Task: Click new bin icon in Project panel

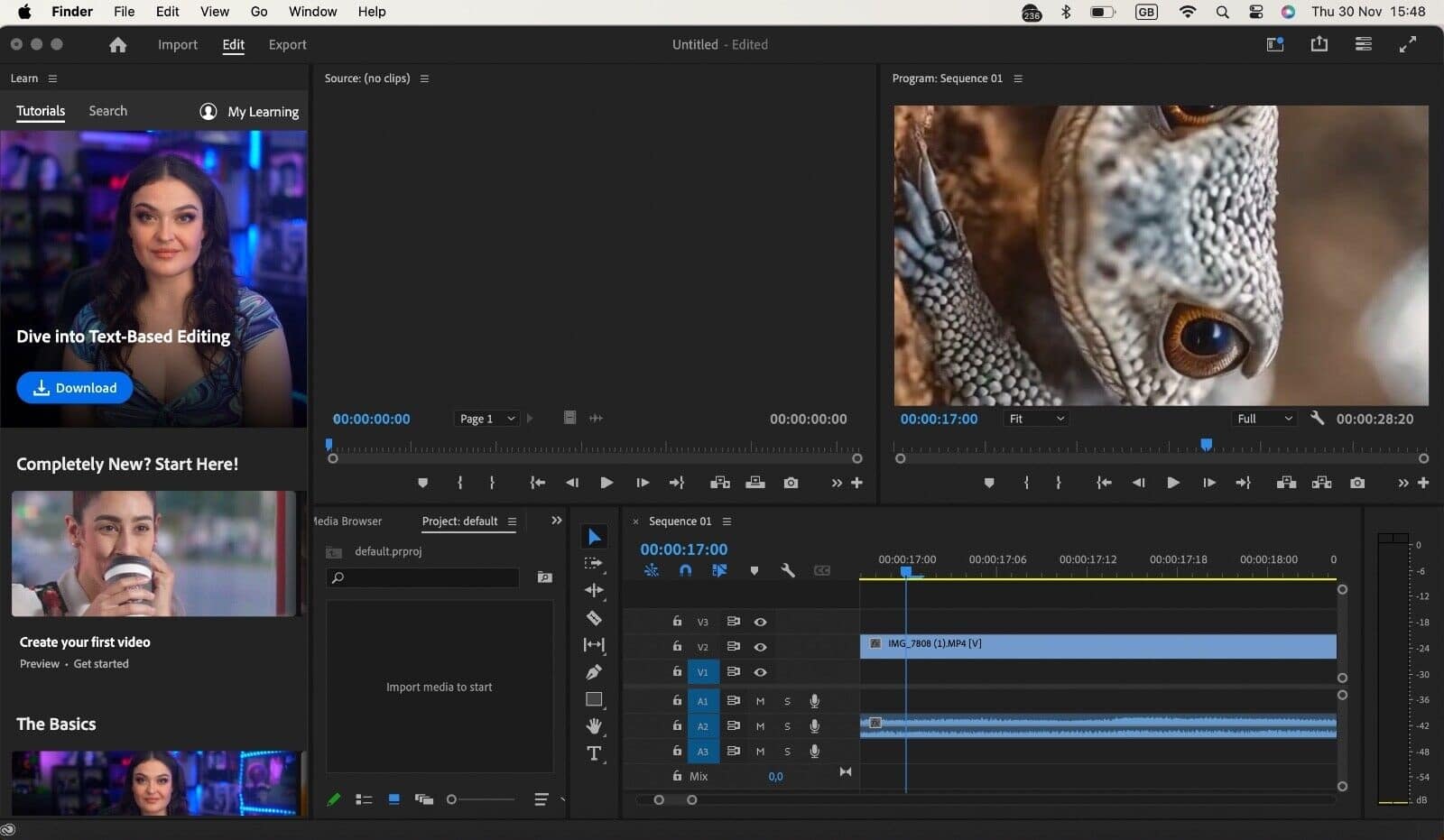Action: point(544,577)
